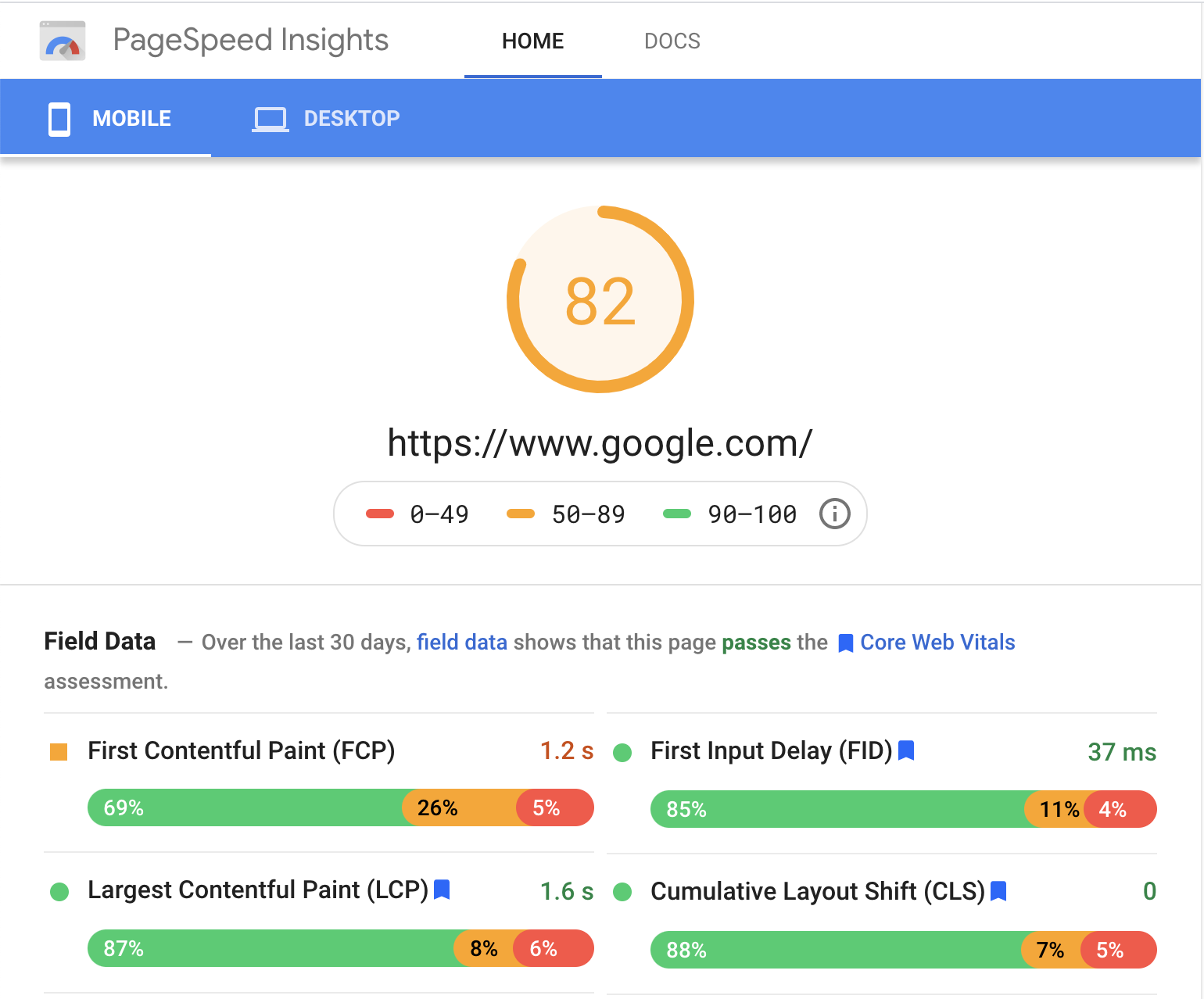
Task: Click the bookmark icon beside Largest Contentful Paint
Action: pos(442,890)
